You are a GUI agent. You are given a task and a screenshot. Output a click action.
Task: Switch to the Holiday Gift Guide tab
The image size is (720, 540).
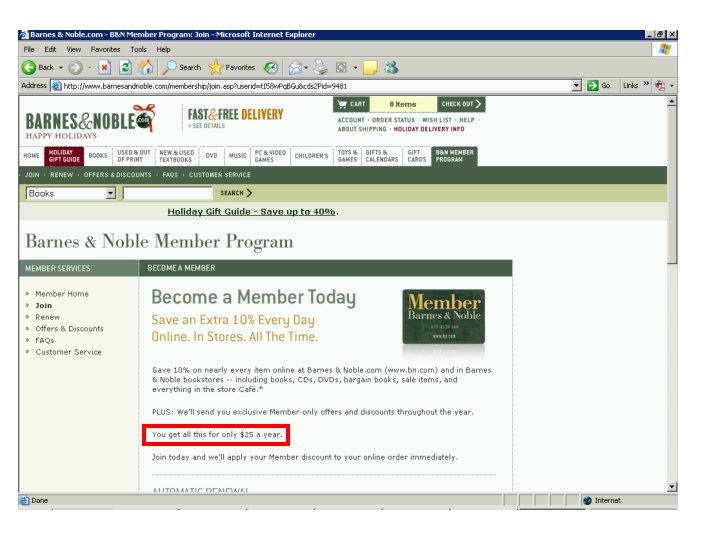click(64, 156)
